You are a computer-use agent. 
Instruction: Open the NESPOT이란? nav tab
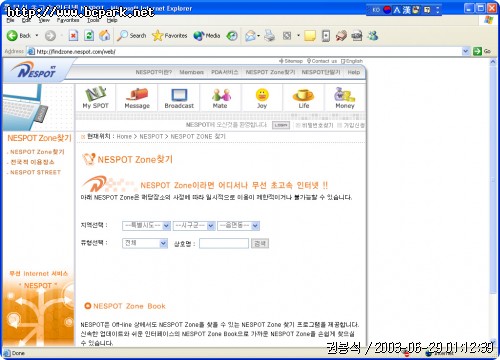click(x=154, y=72)
